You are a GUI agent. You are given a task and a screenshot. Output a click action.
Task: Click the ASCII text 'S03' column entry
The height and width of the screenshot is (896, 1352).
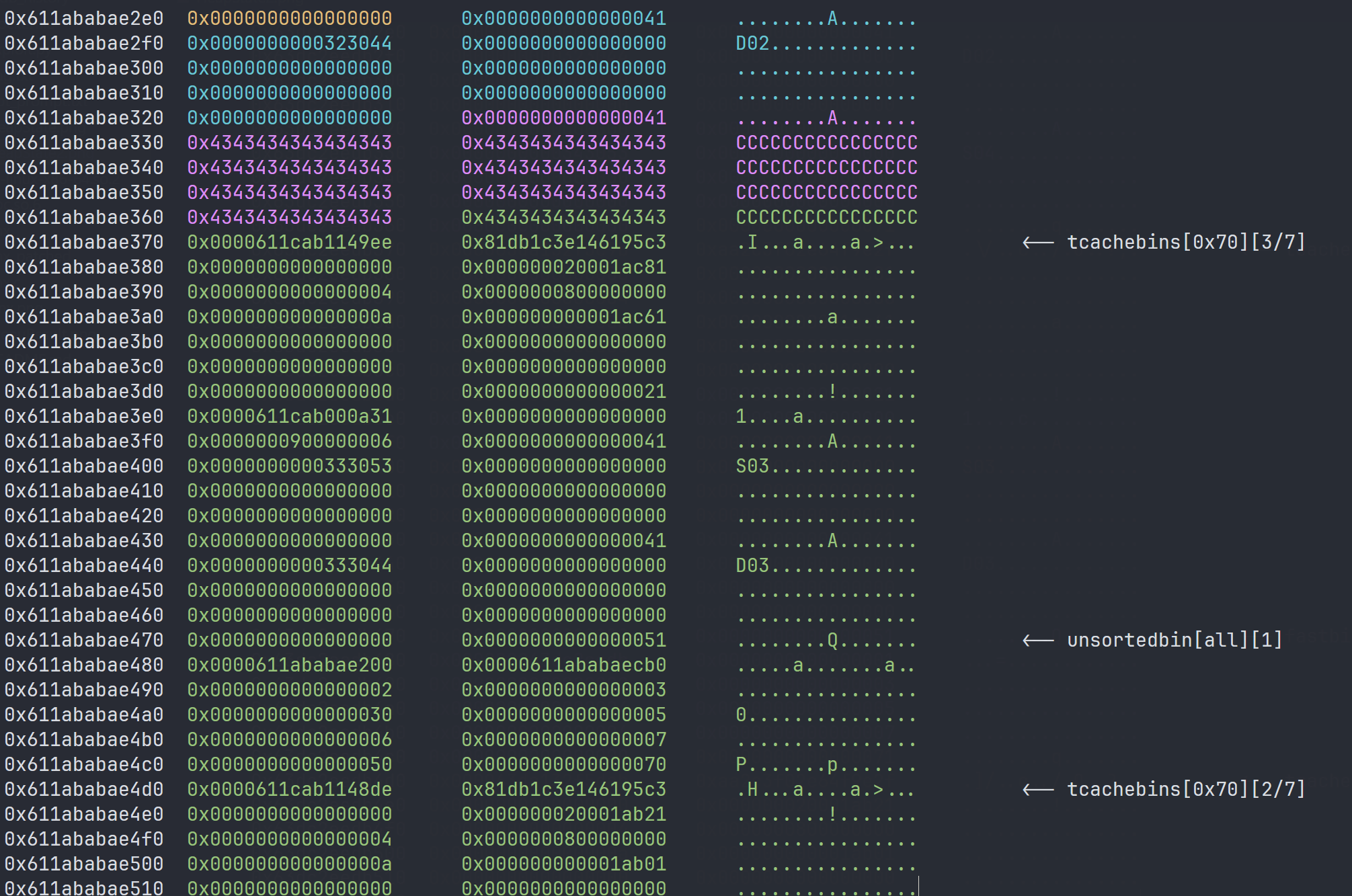pos(752,466)
